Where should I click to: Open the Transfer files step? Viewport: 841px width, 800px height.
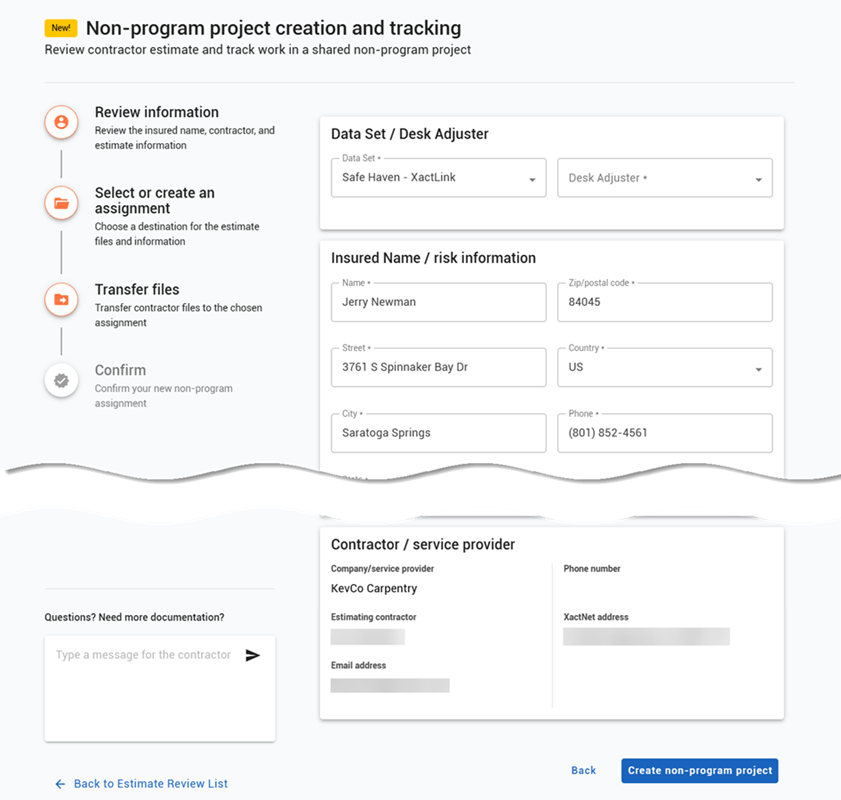[x=137, y=290]
